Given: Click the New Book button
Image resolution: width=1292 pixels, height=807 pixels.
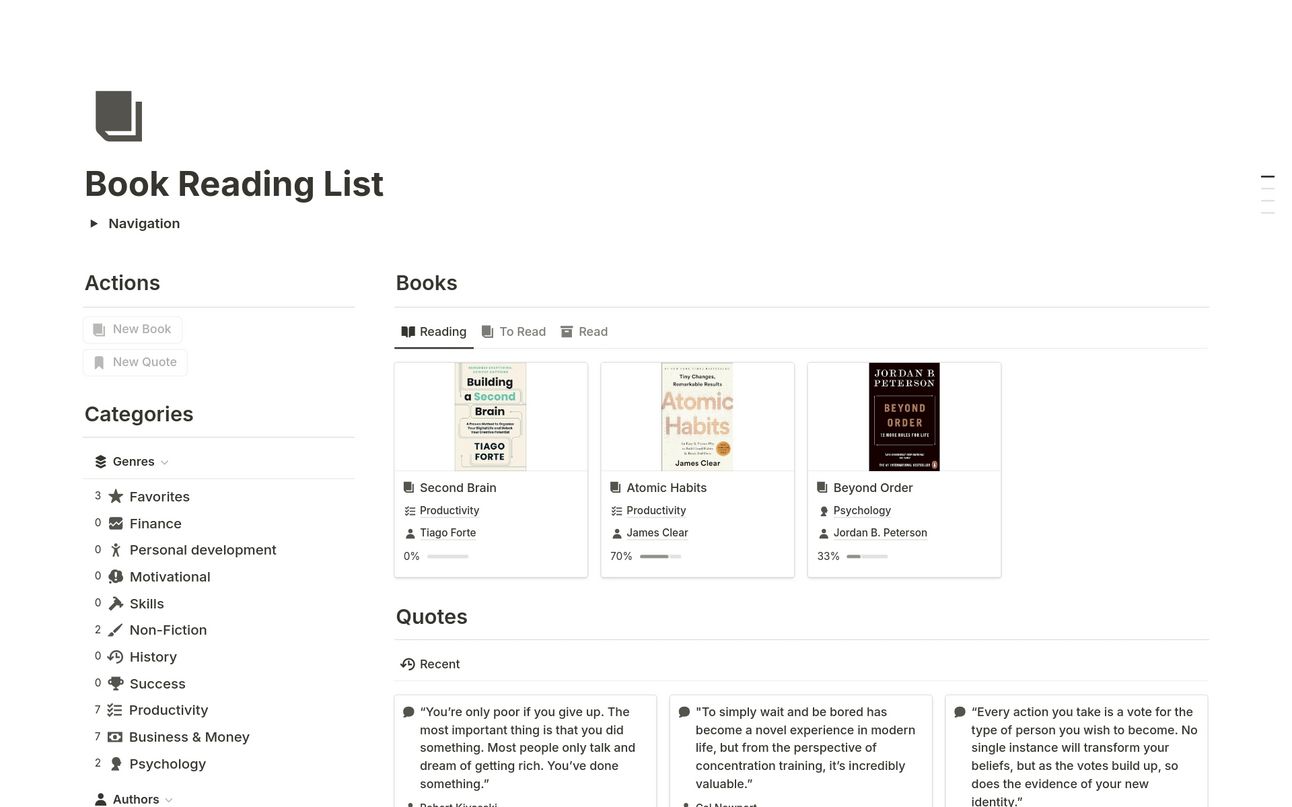Looking at the screenshot, I should pyautogui.click(x=132, y=329).
